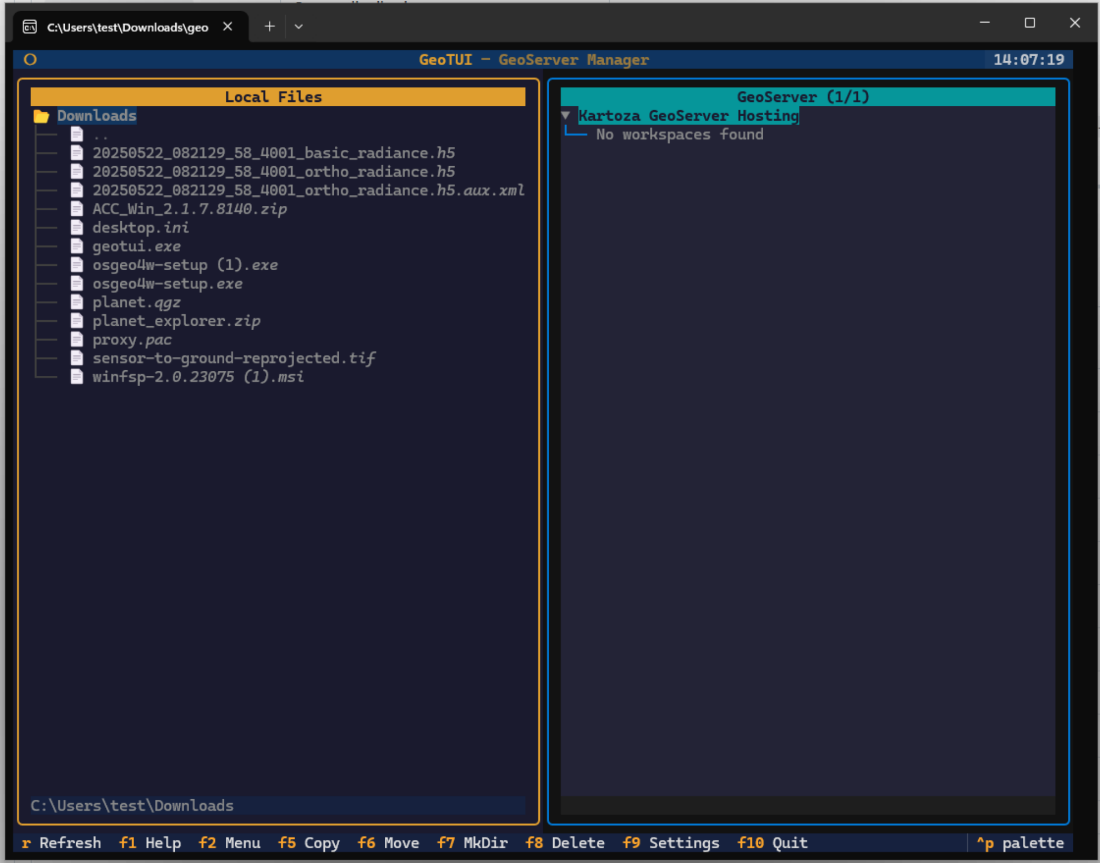Select planet_explorer.zip

[176, 321]
